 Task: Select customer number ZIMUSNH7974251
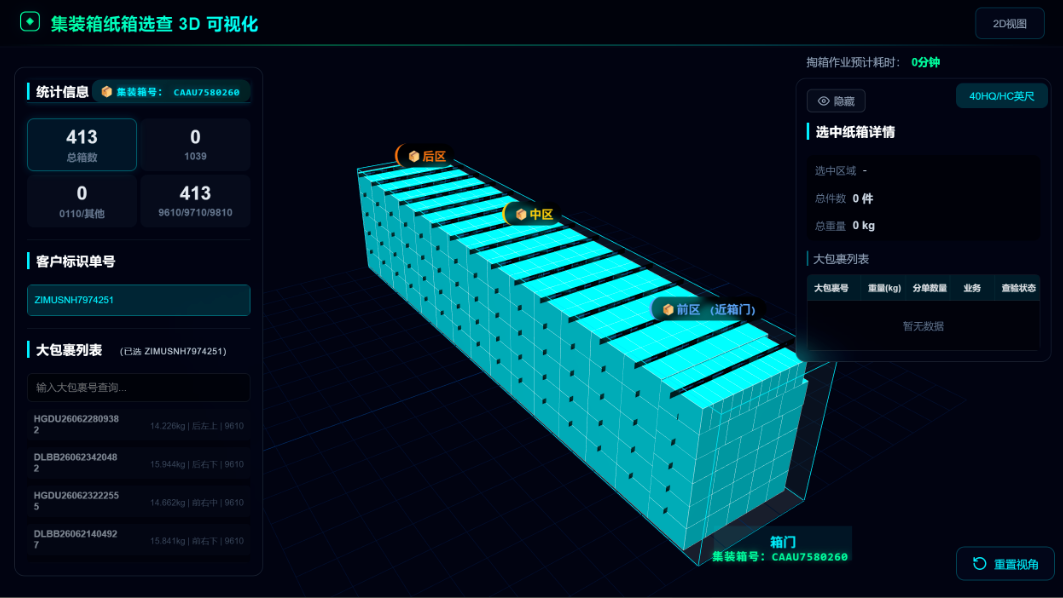pyautogui.click(x=139, y=300)
